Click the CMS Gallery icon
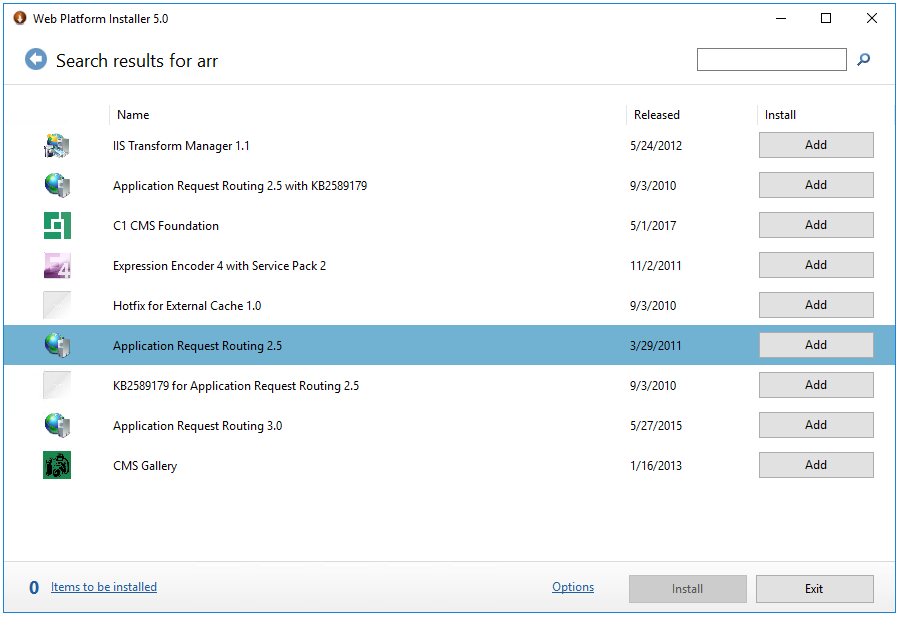901x617 pixels. (57, 465)
